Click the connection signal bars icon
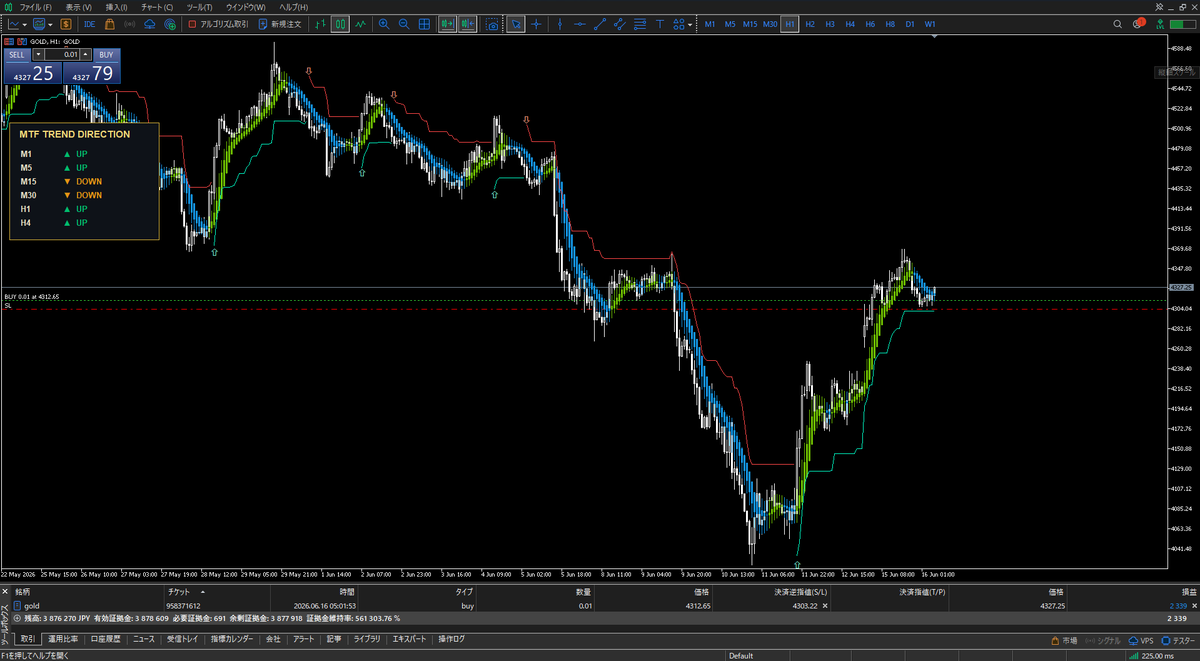The width and height of the screenshot is (1200, 661). (1133, 656)
